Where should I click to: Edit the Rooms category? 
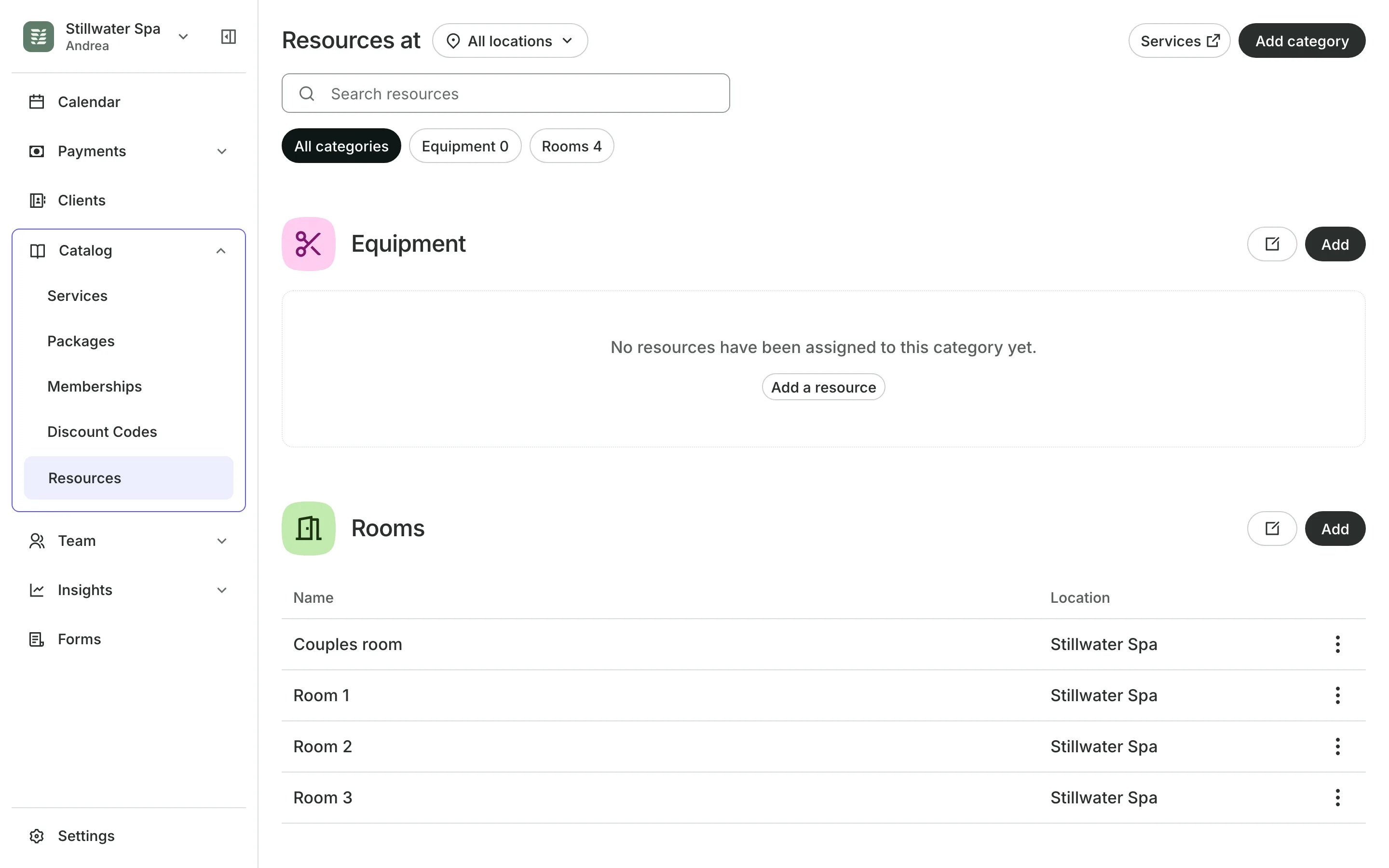1272,528
